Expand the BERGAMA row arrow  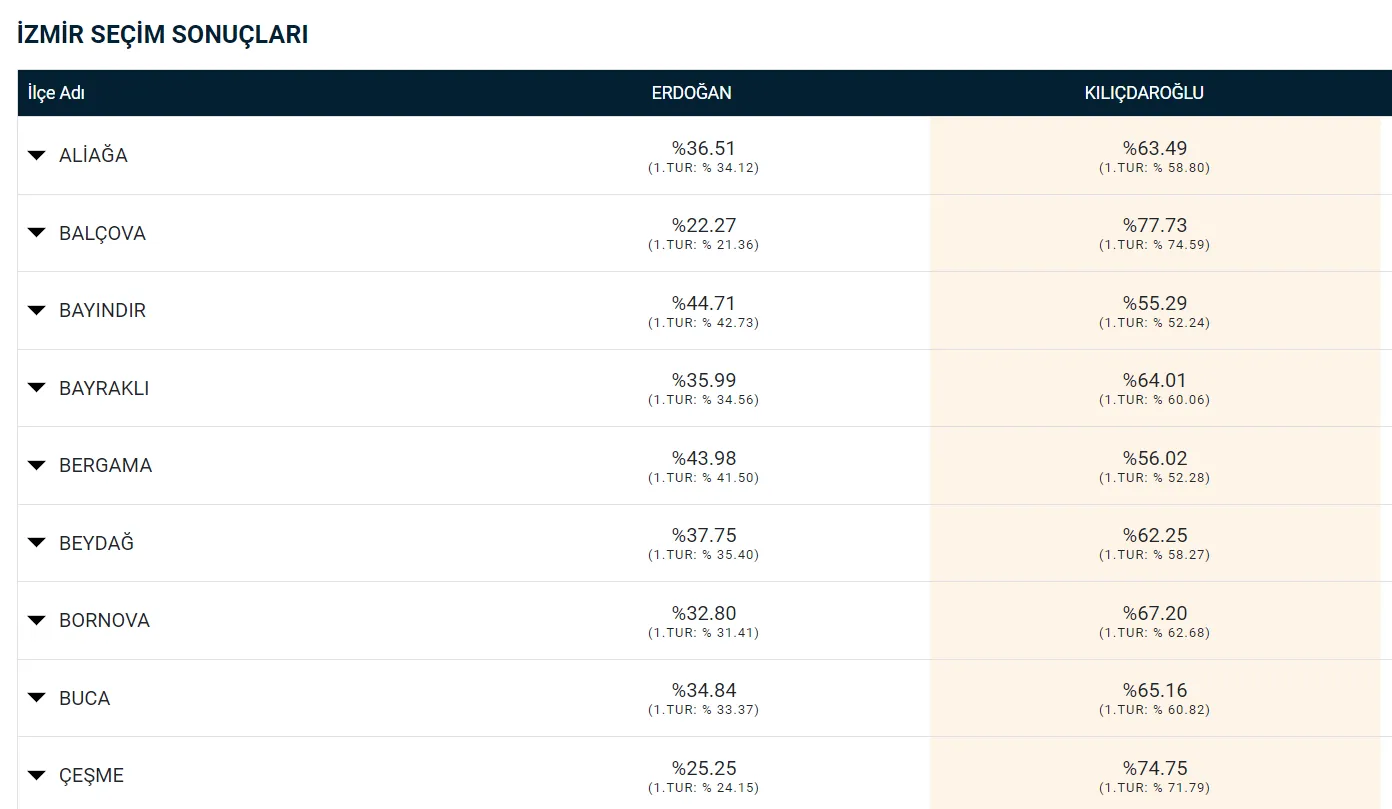[x=37, y=465]
